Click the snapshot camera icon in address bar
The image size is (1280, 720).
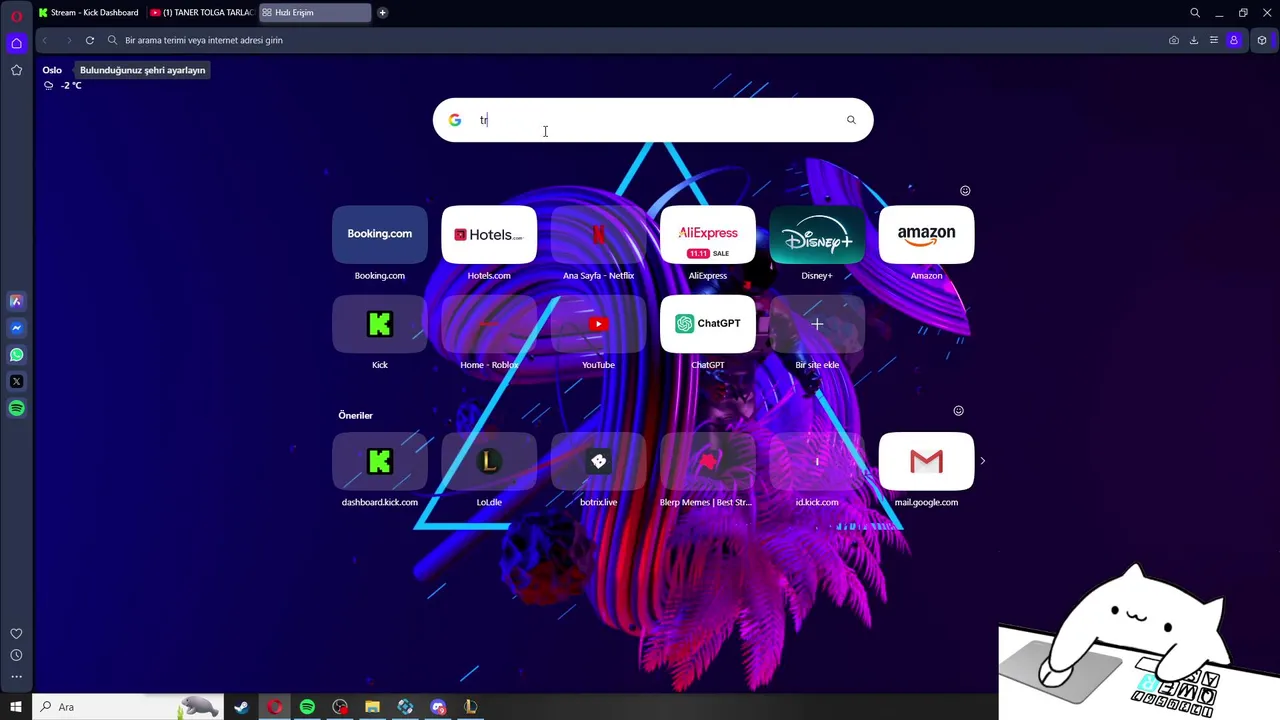tap(1174, 40)
